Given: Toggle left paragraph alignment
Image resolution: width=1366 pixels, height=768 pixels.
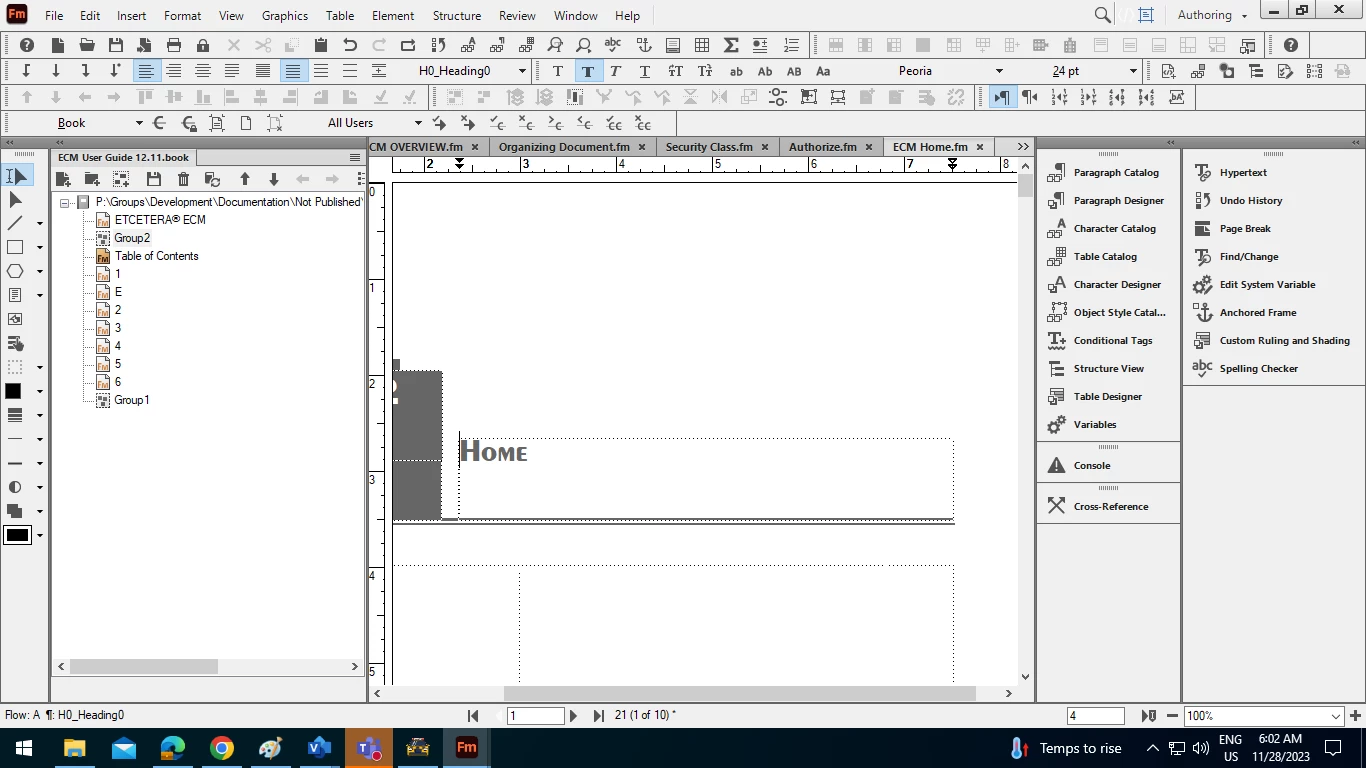Looking at the screenshot, I should [146, 71].
